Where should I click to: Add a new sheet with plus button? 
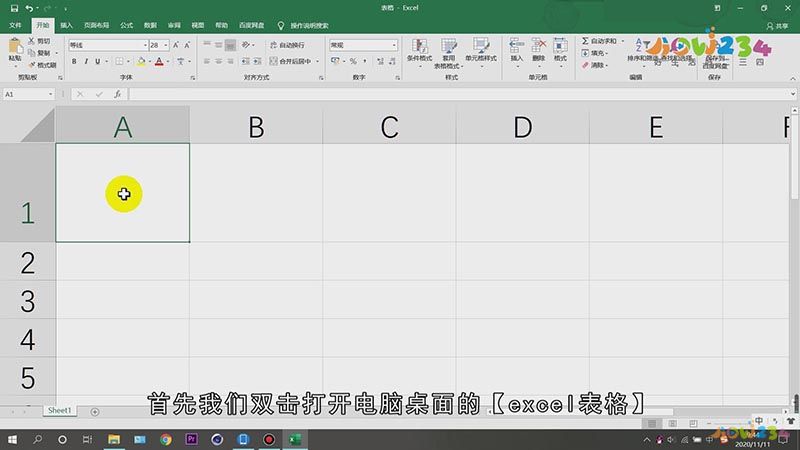(x=95, y=412)
